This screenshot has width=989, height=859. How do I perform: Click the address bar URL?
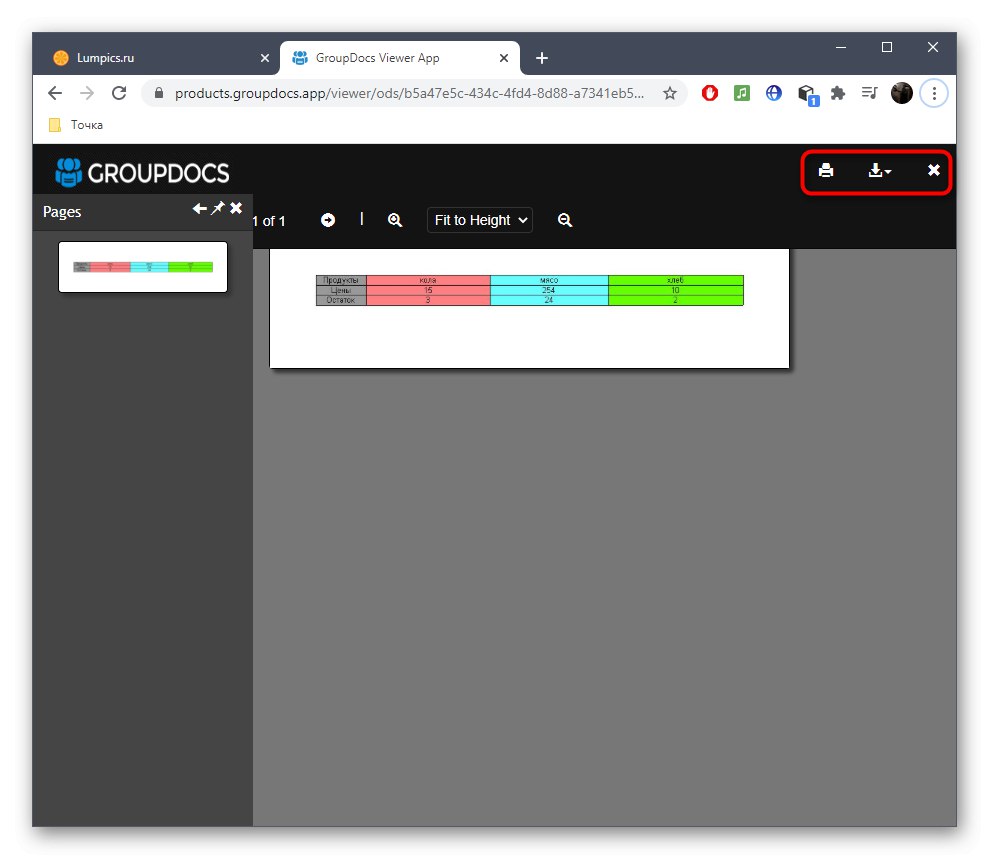409,93
